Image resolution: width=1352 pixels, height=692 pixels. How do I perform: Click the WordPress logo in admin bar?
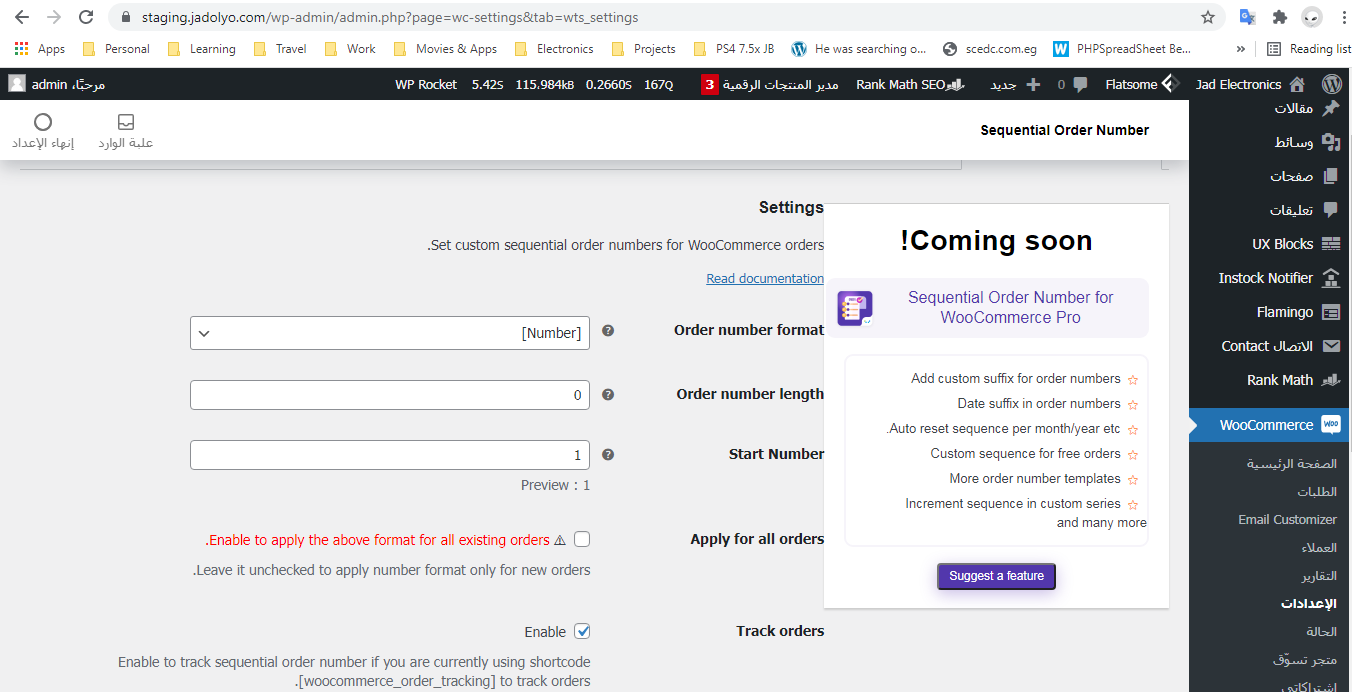[1331, 84]
